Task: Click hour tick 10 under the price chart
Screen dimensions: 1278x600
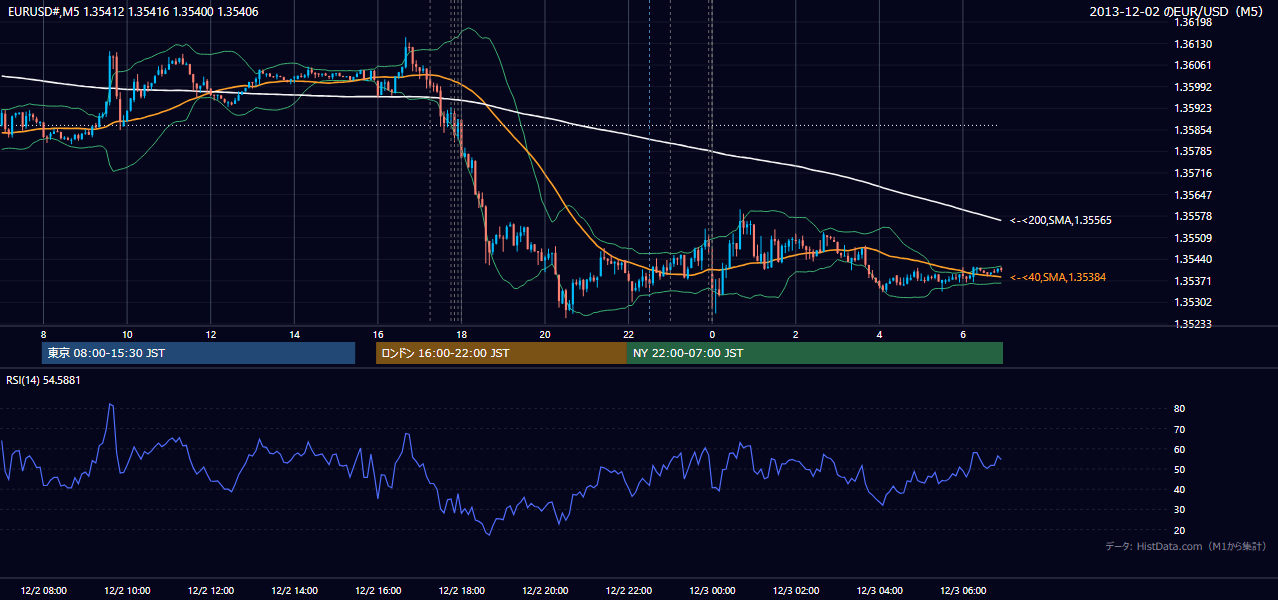Action: point(127,334)
